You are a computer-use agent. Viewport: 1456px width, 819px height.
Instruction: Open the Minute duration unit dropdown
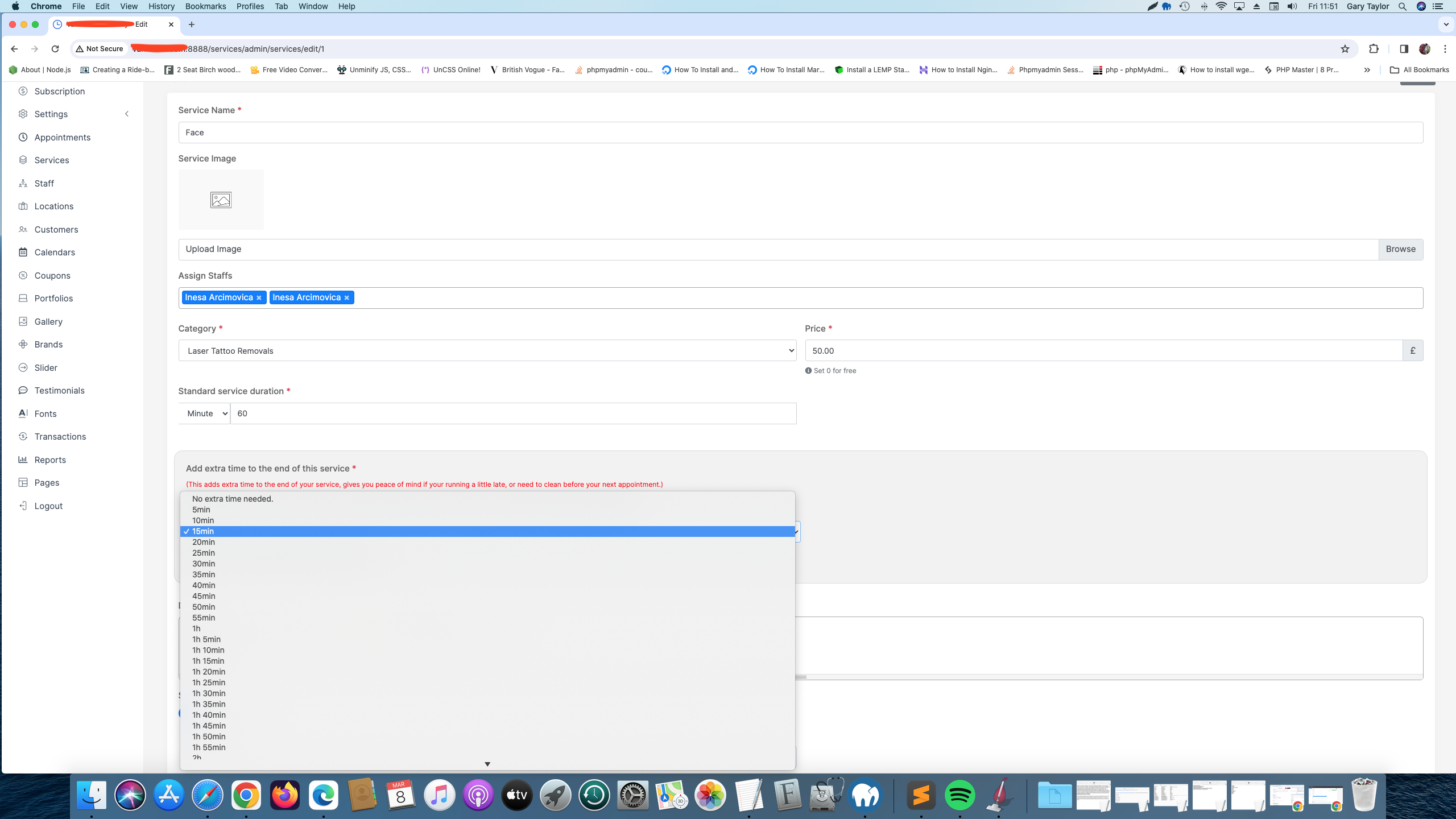tap(204, 413)
